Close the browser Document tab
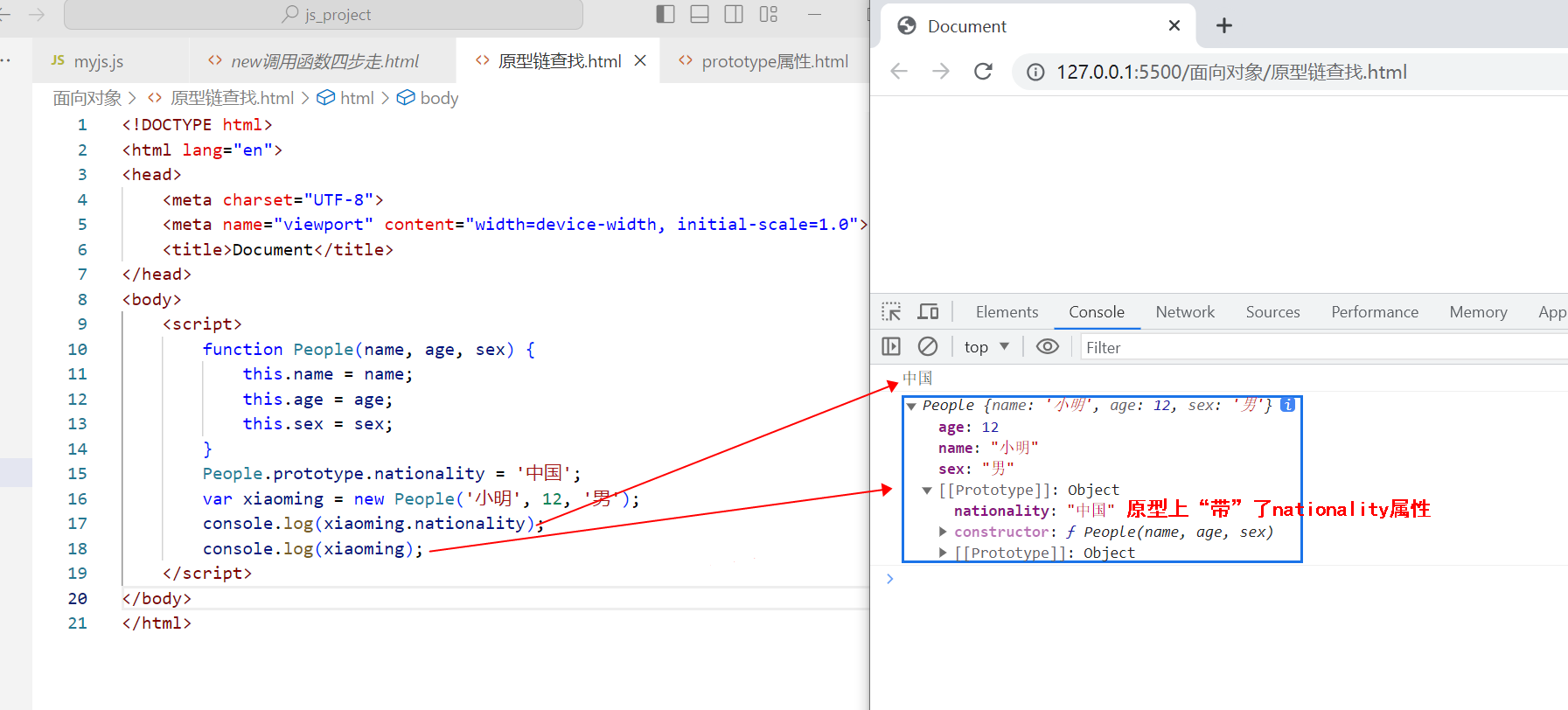1568x710 pixels. click(x=1174, y=25)
